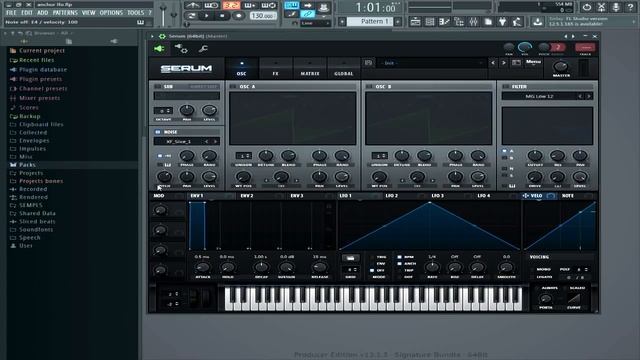Enable OSC B switch
The width and height of the screenshot is (640, 360).
pyautogui.click(x=369, y=87)
